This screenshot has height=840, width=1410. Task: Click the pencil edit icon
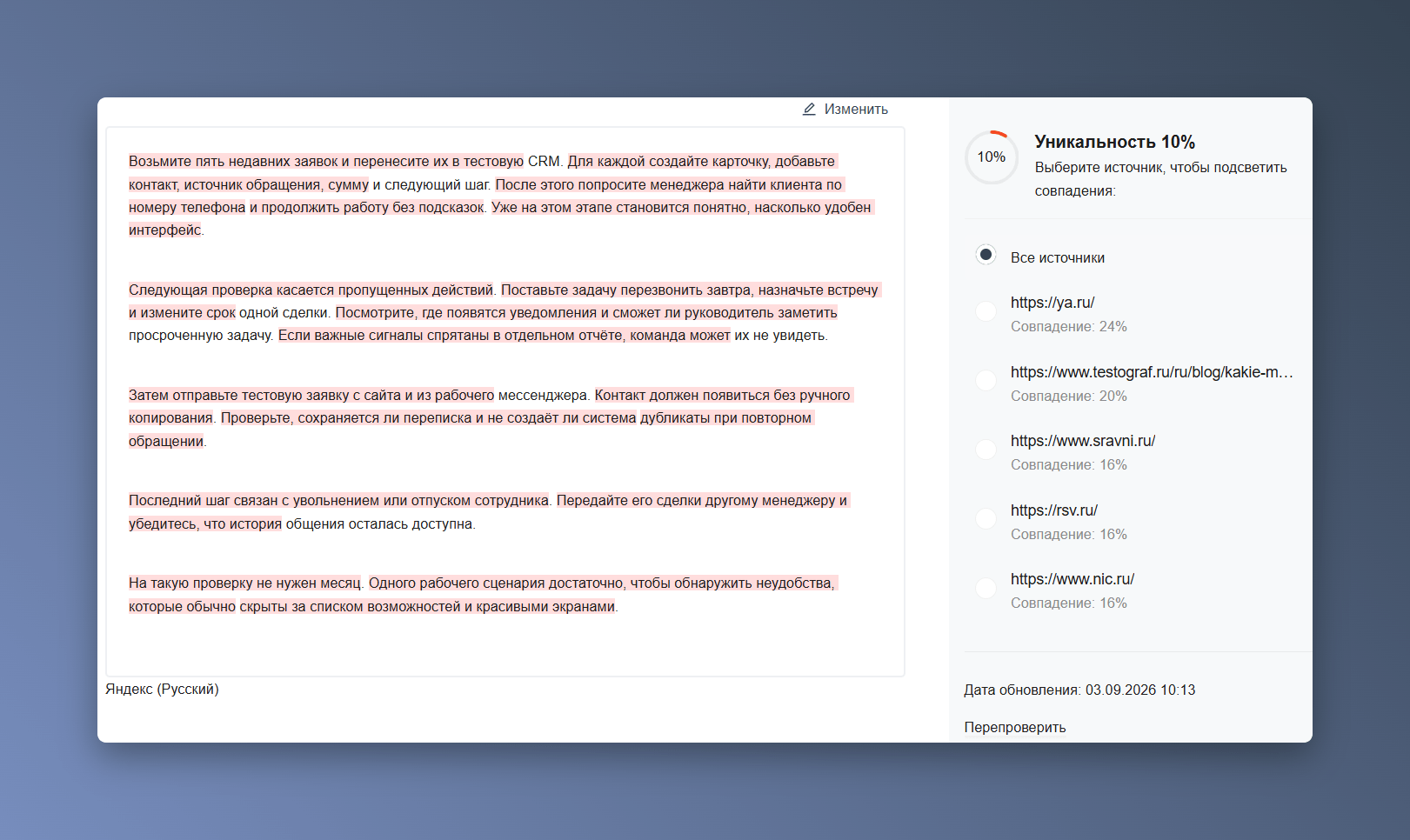[809, 109]
